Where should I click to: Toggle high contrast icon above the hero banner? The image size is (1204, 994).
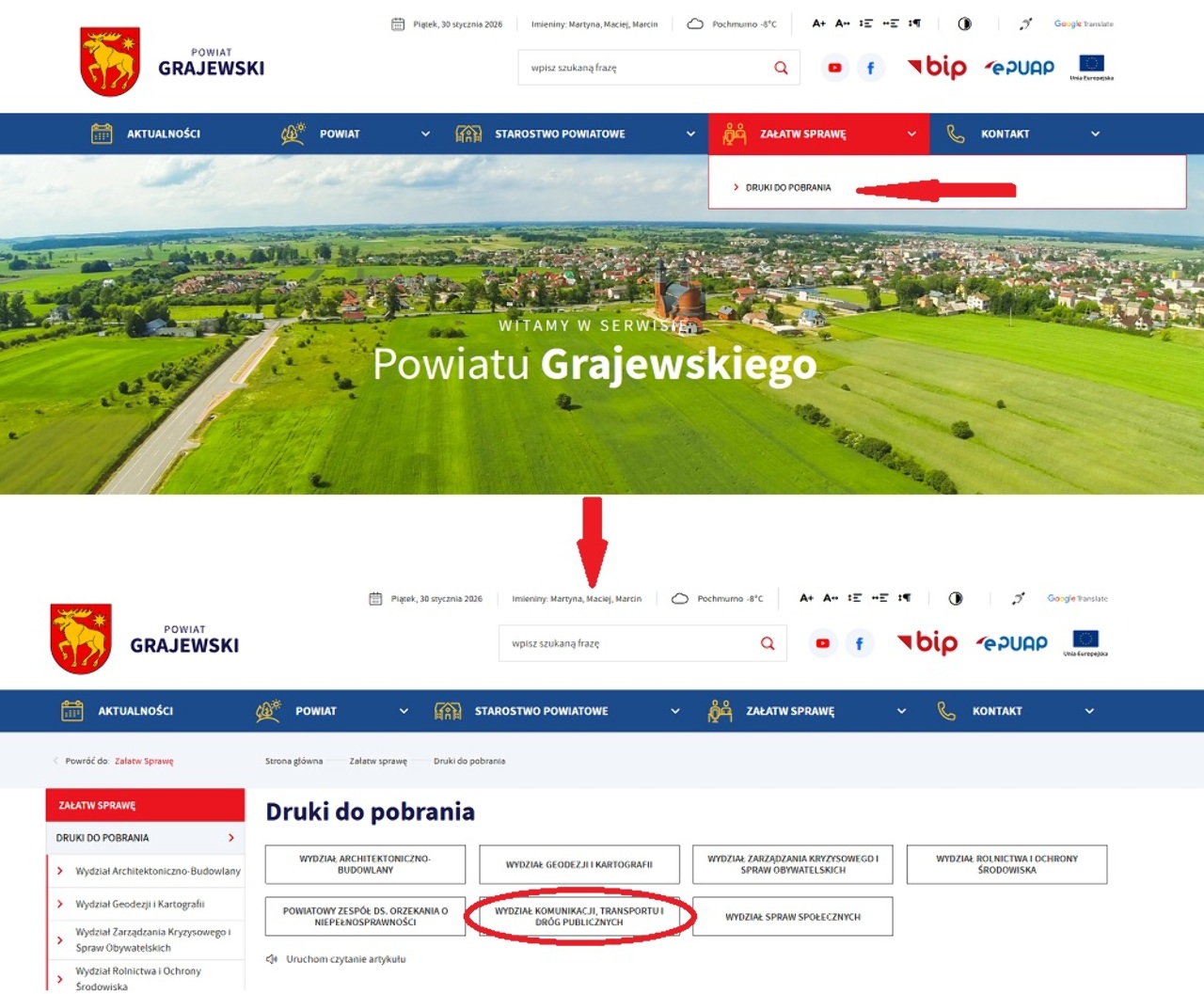click(964, 24)
